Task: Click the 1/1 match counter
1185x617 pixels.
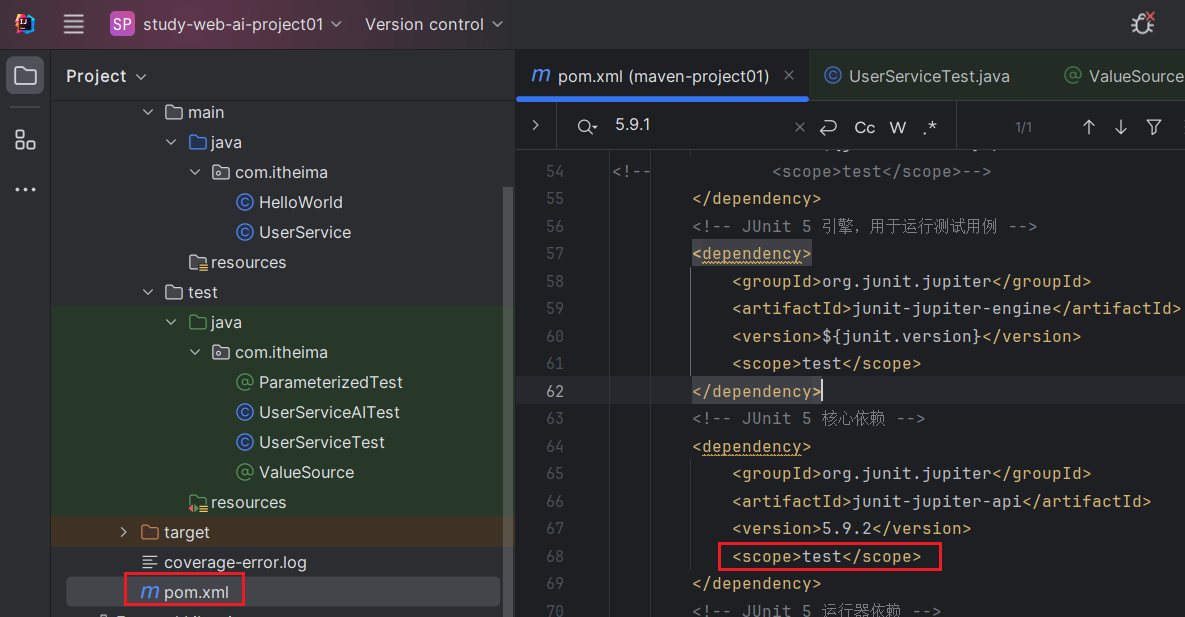Action: pyautogui.click(x=1023, y=127)
